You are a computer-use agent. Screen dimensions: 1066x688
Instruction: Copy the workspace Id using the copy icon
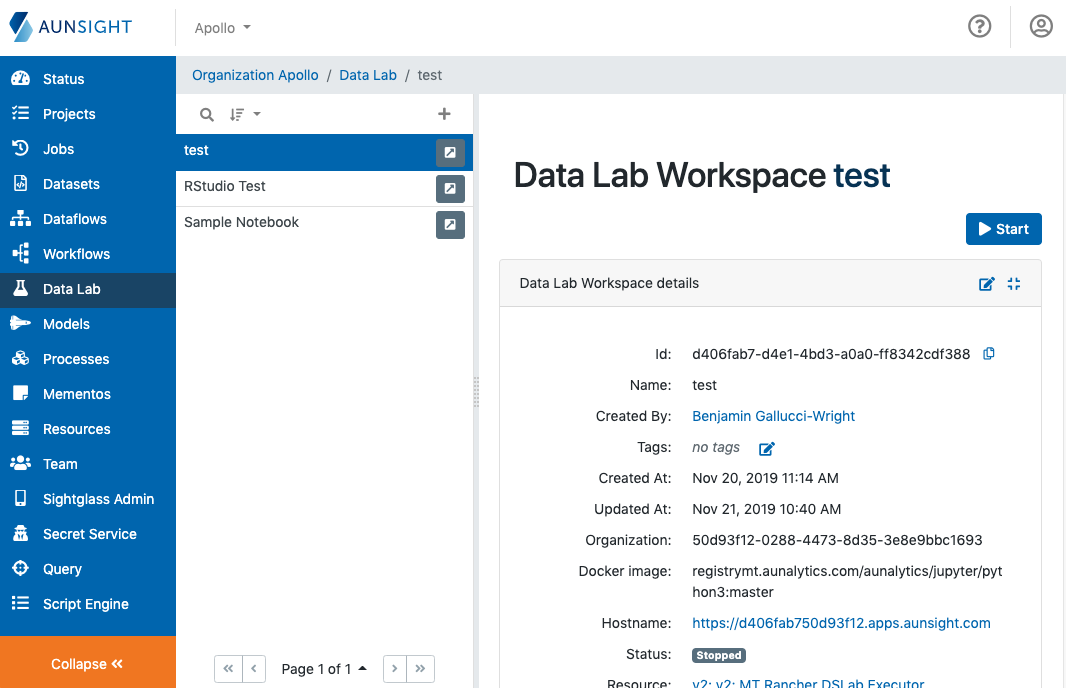pyautogui.click(x=989, y=353)
